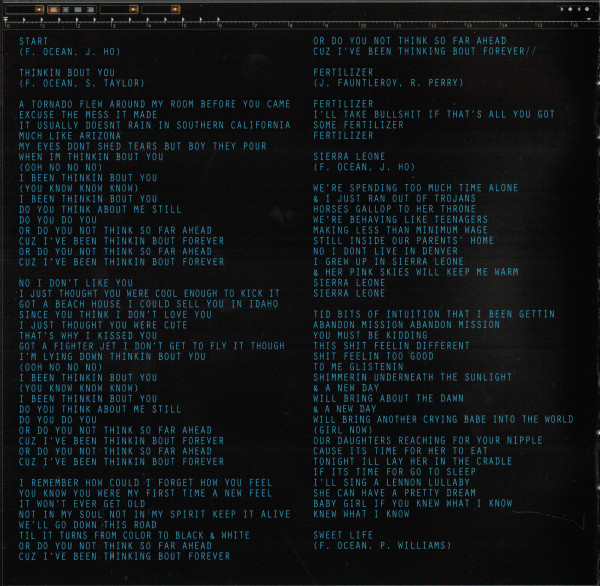
Task: Click the left indent marker at ruler zero
Action: (6, 20)
